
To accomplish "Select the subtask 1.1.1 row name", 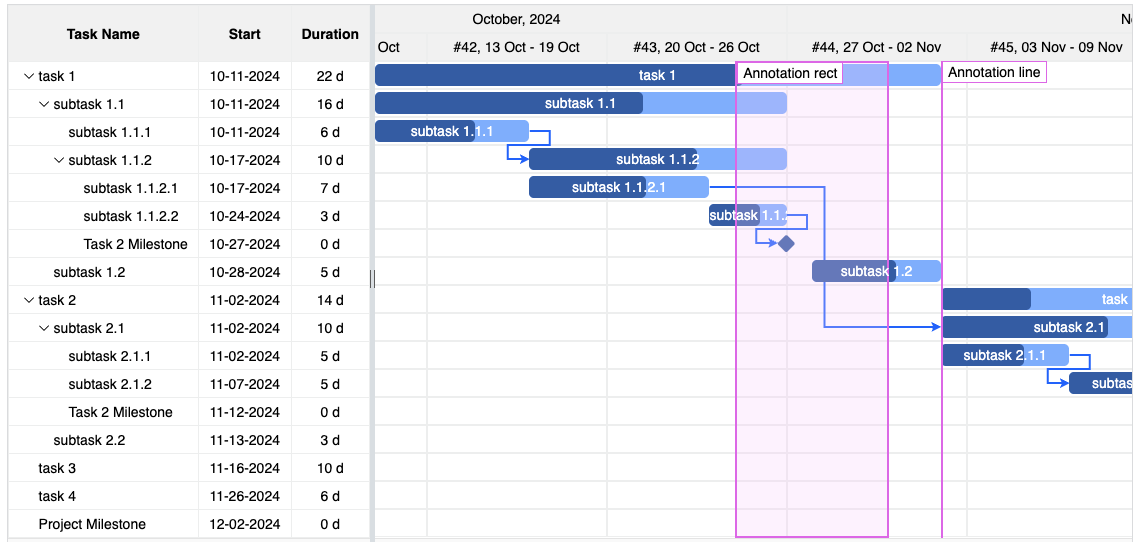I will pyautogui.click(x=110, y=132).
